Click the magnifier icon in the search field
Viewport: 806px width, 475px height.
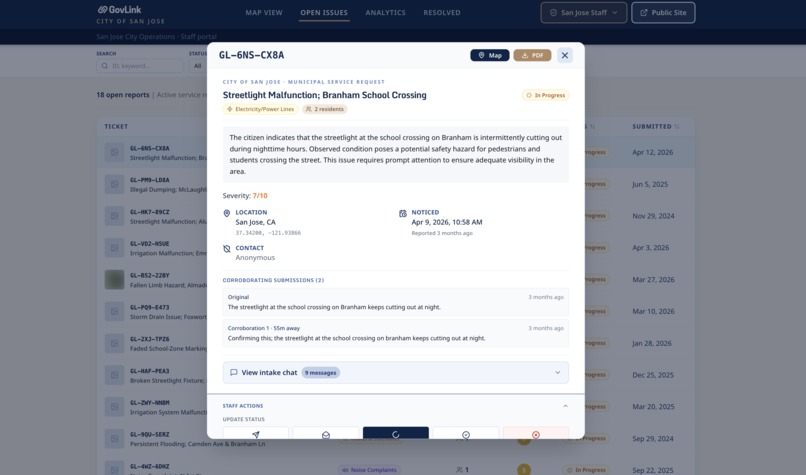105,66
